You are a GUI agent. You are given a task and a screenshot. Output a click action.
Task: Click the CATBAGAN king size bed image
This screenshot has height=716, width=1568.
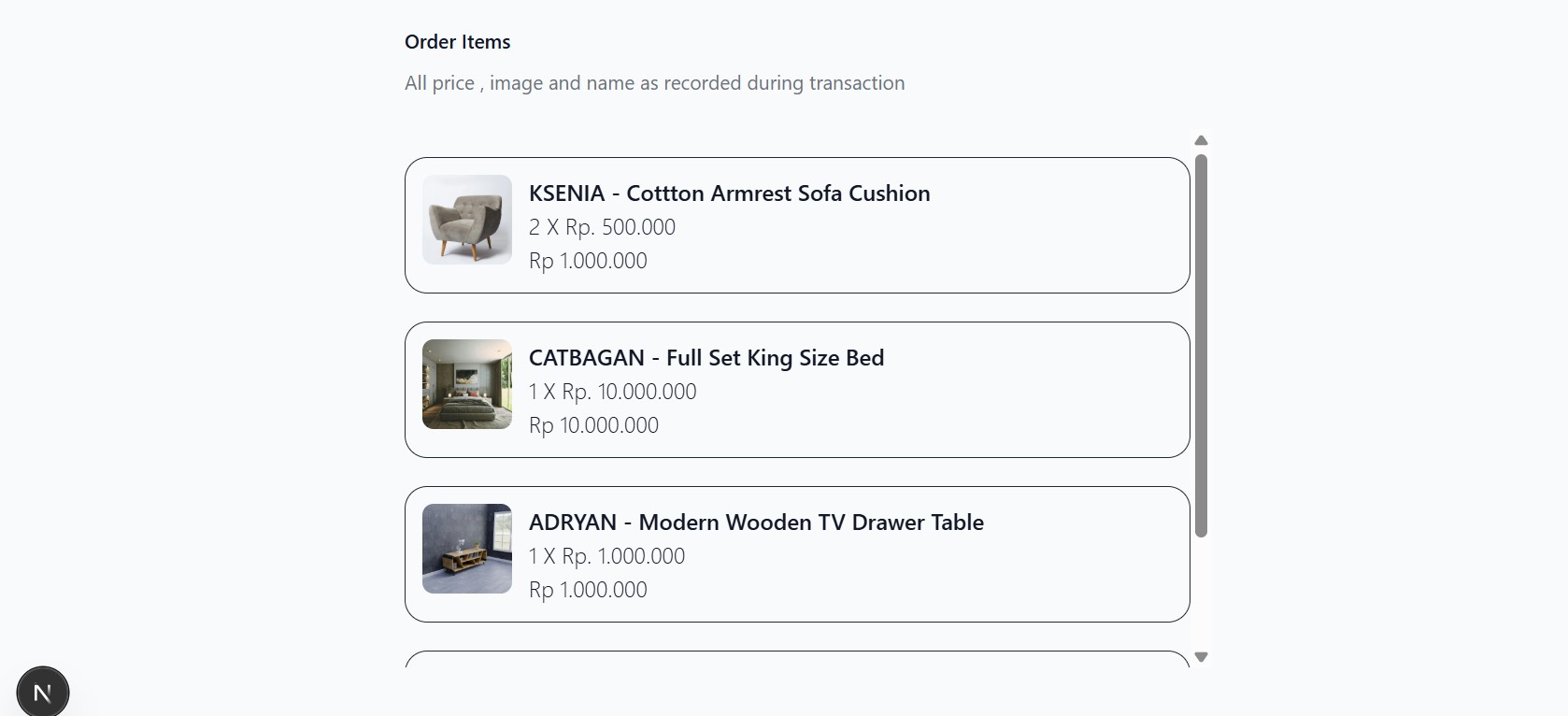(x=467, y=384)
